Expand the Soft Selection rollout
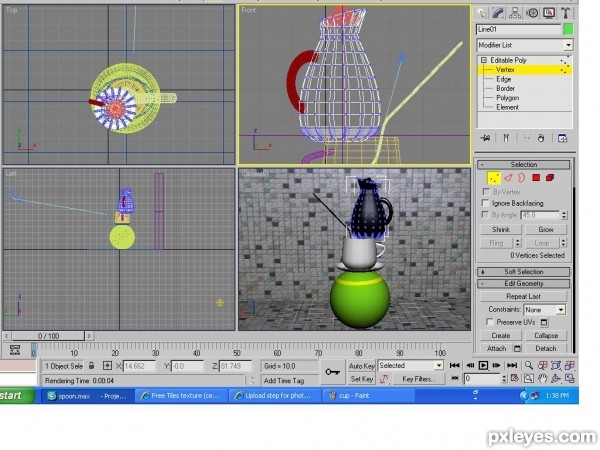600x450 pixels. [x=523, y=272]
